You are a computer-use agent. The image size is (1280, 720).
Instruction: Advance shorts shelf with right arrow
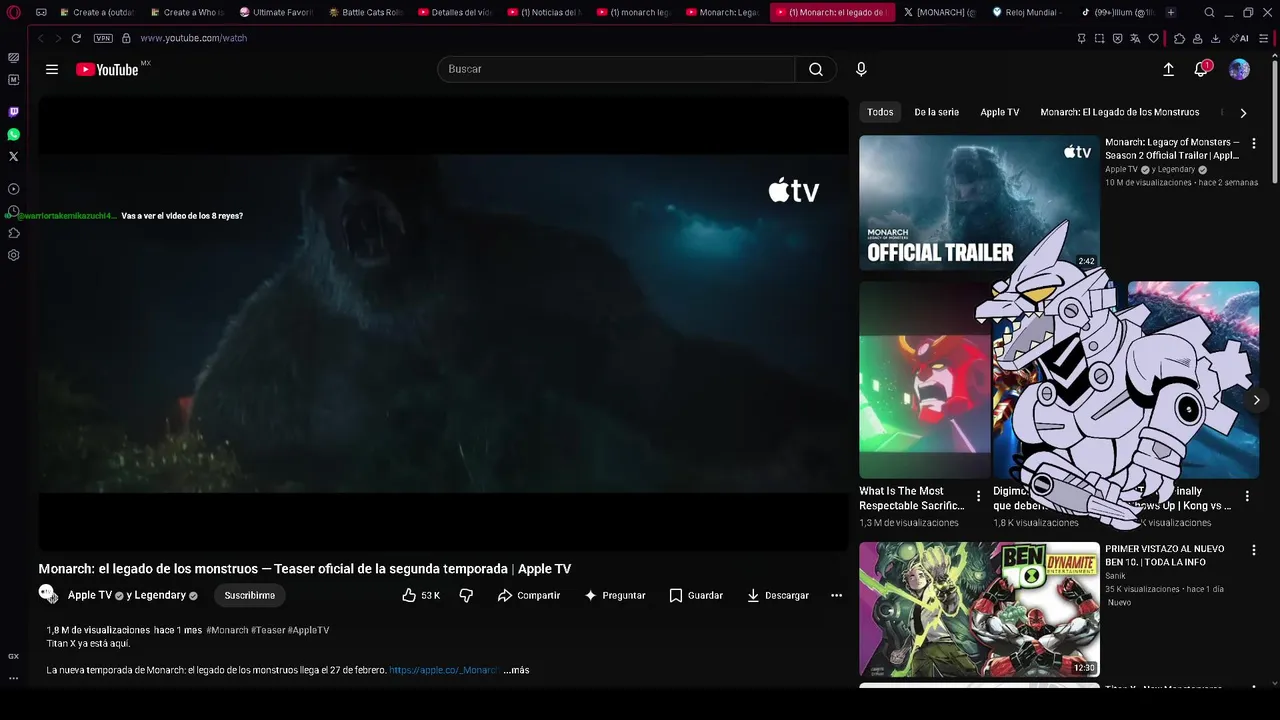coord(1256,400)
